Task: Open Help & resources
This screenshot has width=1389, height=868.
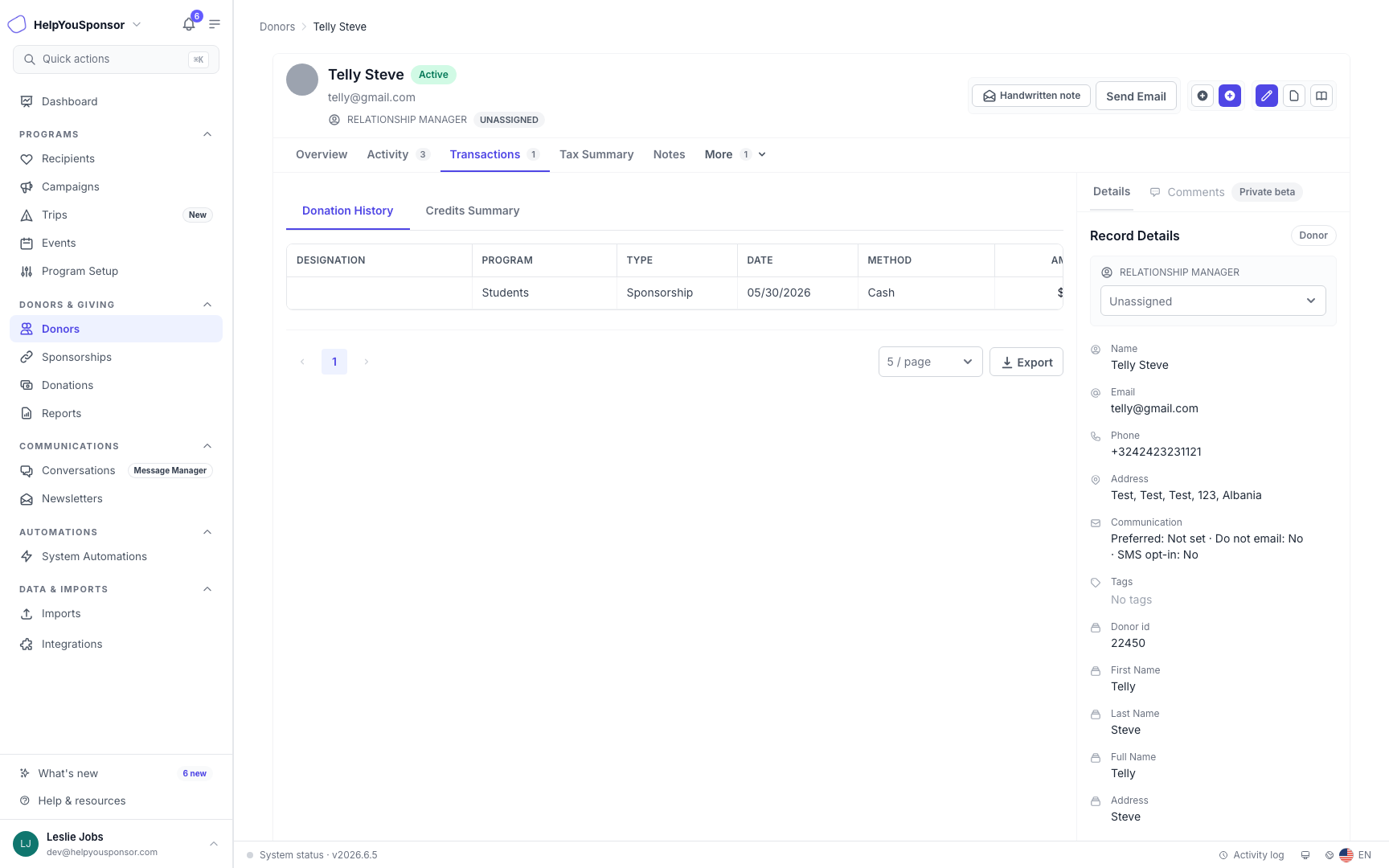Action: click(116, 800)
